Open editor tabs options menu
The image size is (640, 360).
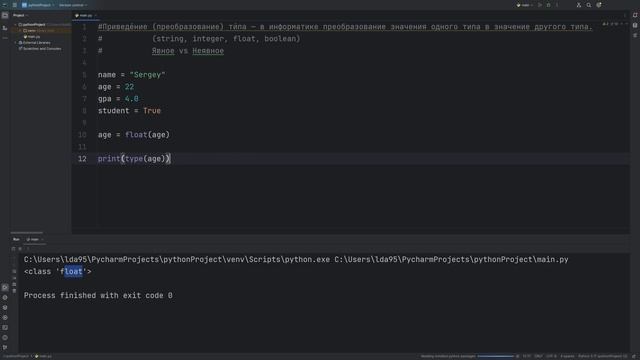click(x=624, y=16)
